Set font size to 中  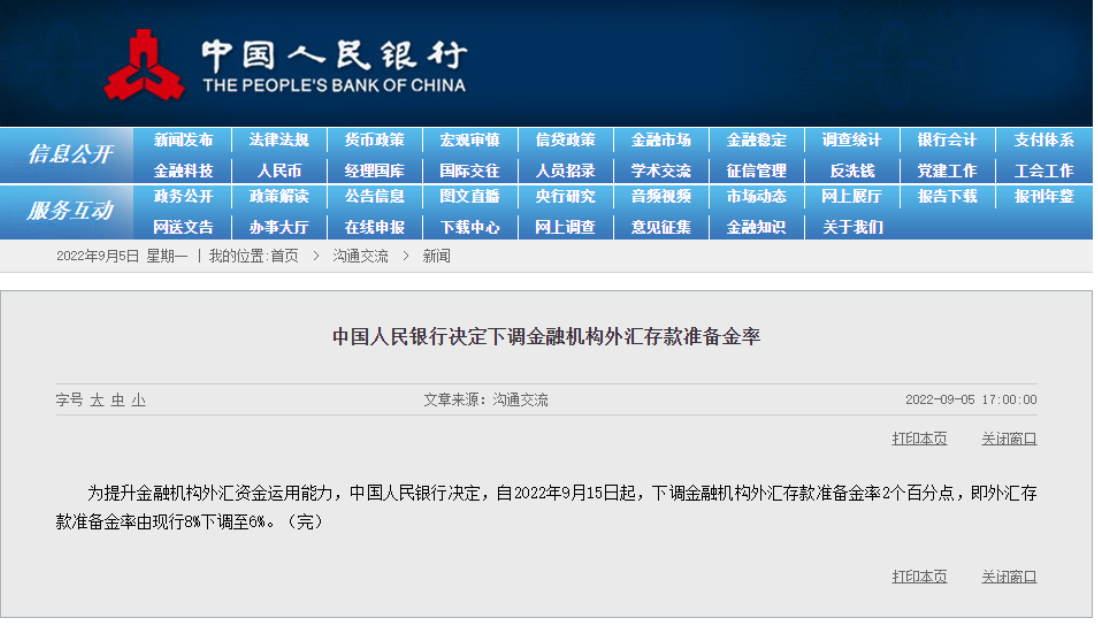(118, 400)
